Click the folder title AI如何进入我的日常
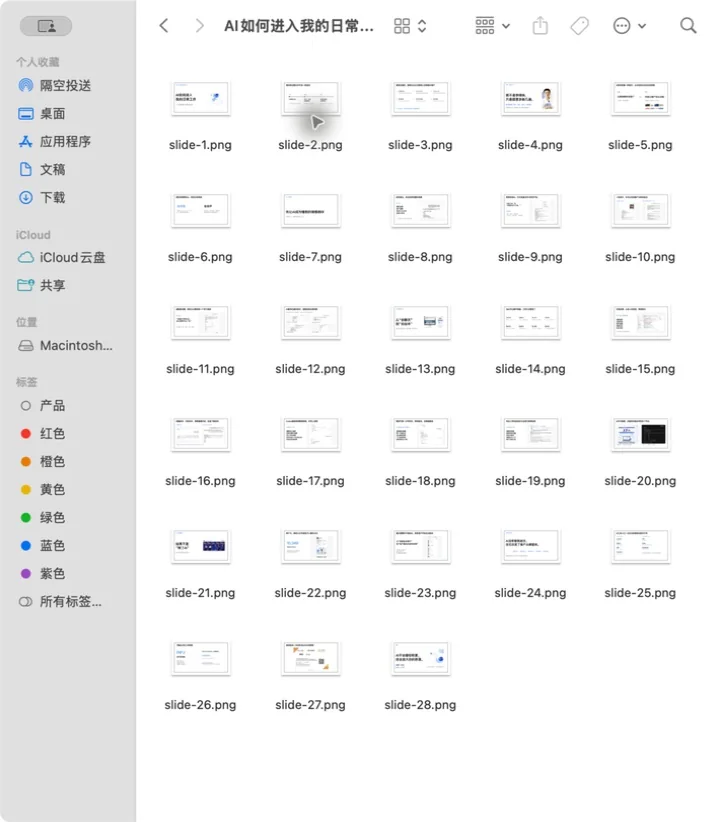Image resolution: width=716 pixels, height=822 pixels. point(299,26)
